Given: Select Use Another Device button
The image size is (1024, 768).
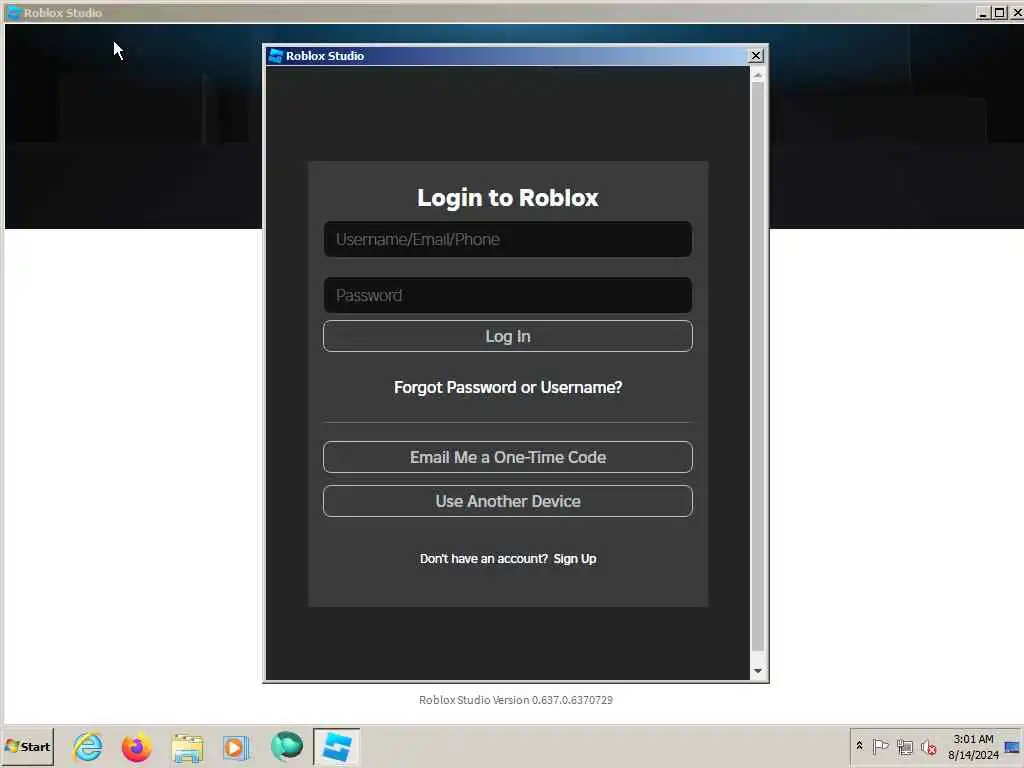Looking at the screenshot, I should pyautogui.click(x=507, y=501).
